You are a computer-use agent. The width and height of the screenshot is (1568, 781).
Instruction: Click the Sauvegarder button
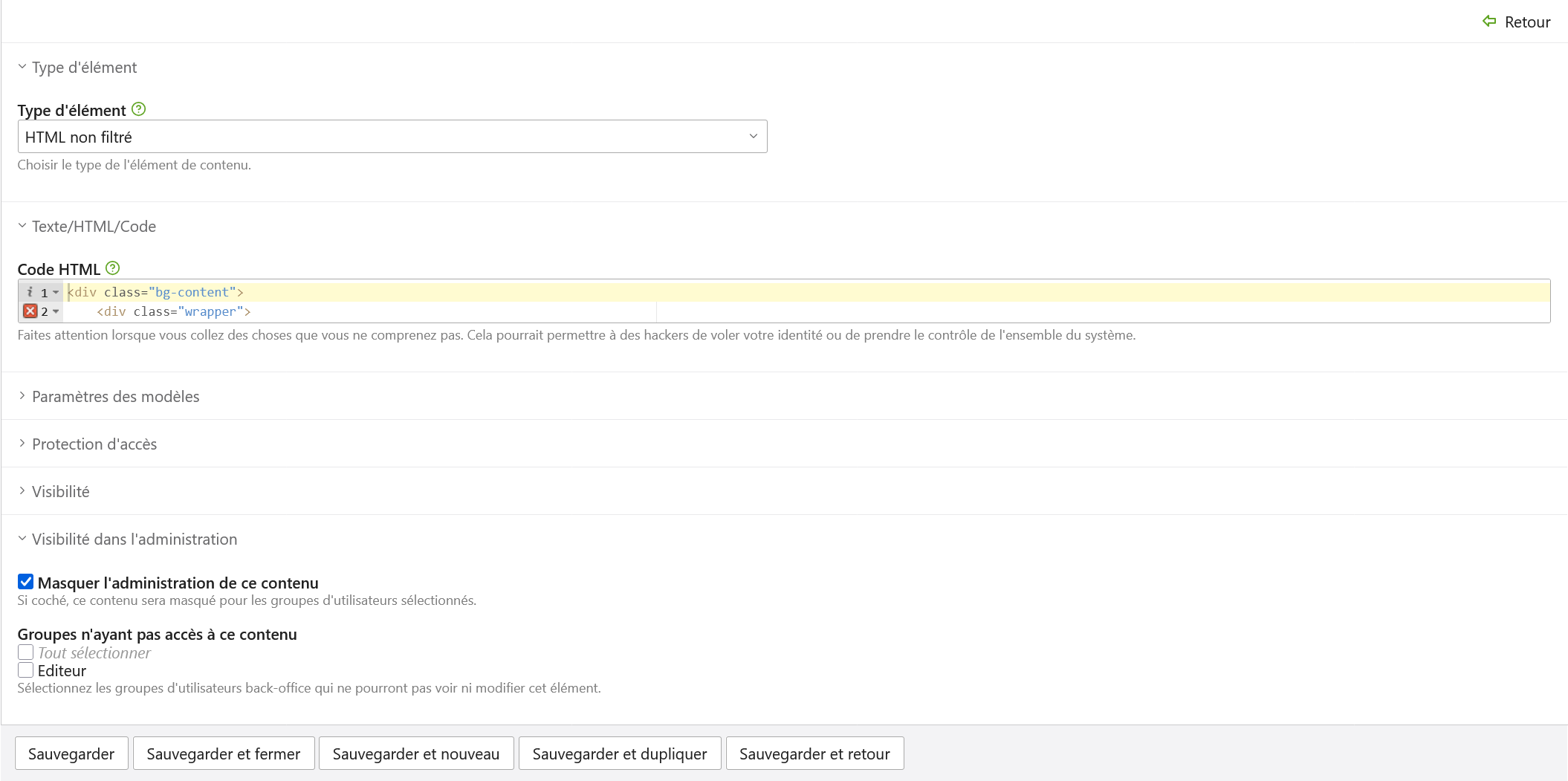71,754
